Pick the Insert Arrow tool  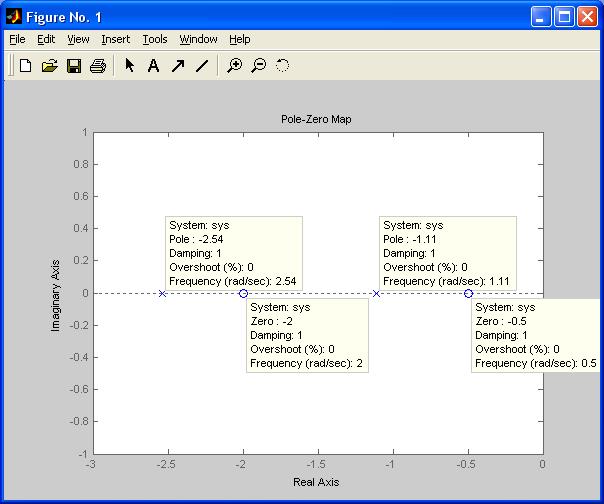pos(177,66)
